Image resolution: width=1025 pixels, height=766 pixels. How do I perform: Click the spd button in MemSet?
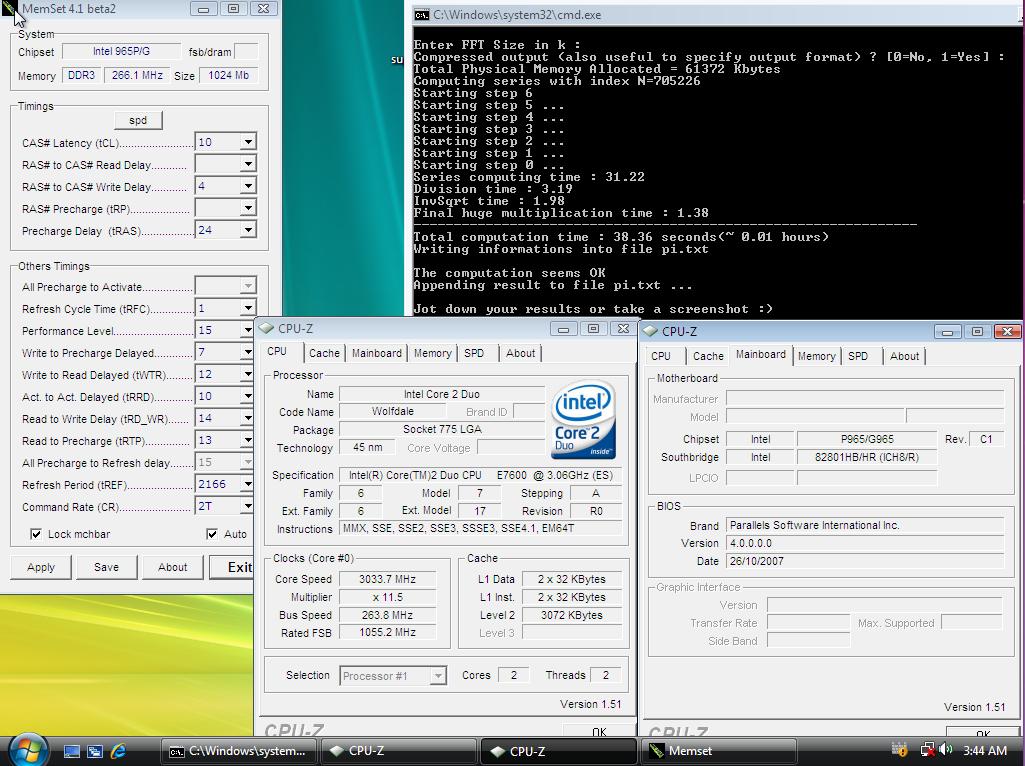[x=138, y=120]
